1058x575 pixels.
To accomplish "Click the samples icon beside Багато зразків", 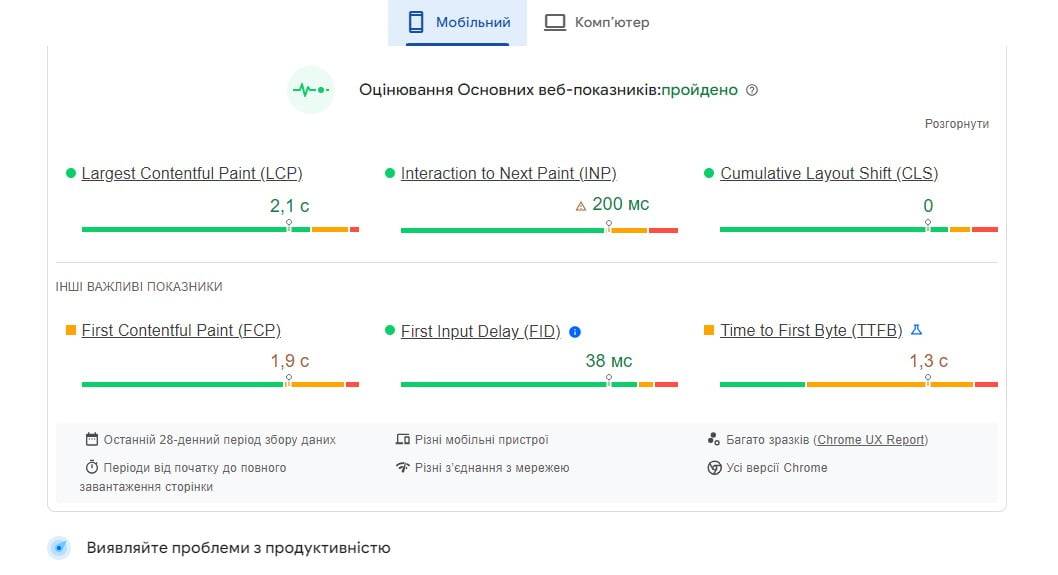I will point(714,439).
